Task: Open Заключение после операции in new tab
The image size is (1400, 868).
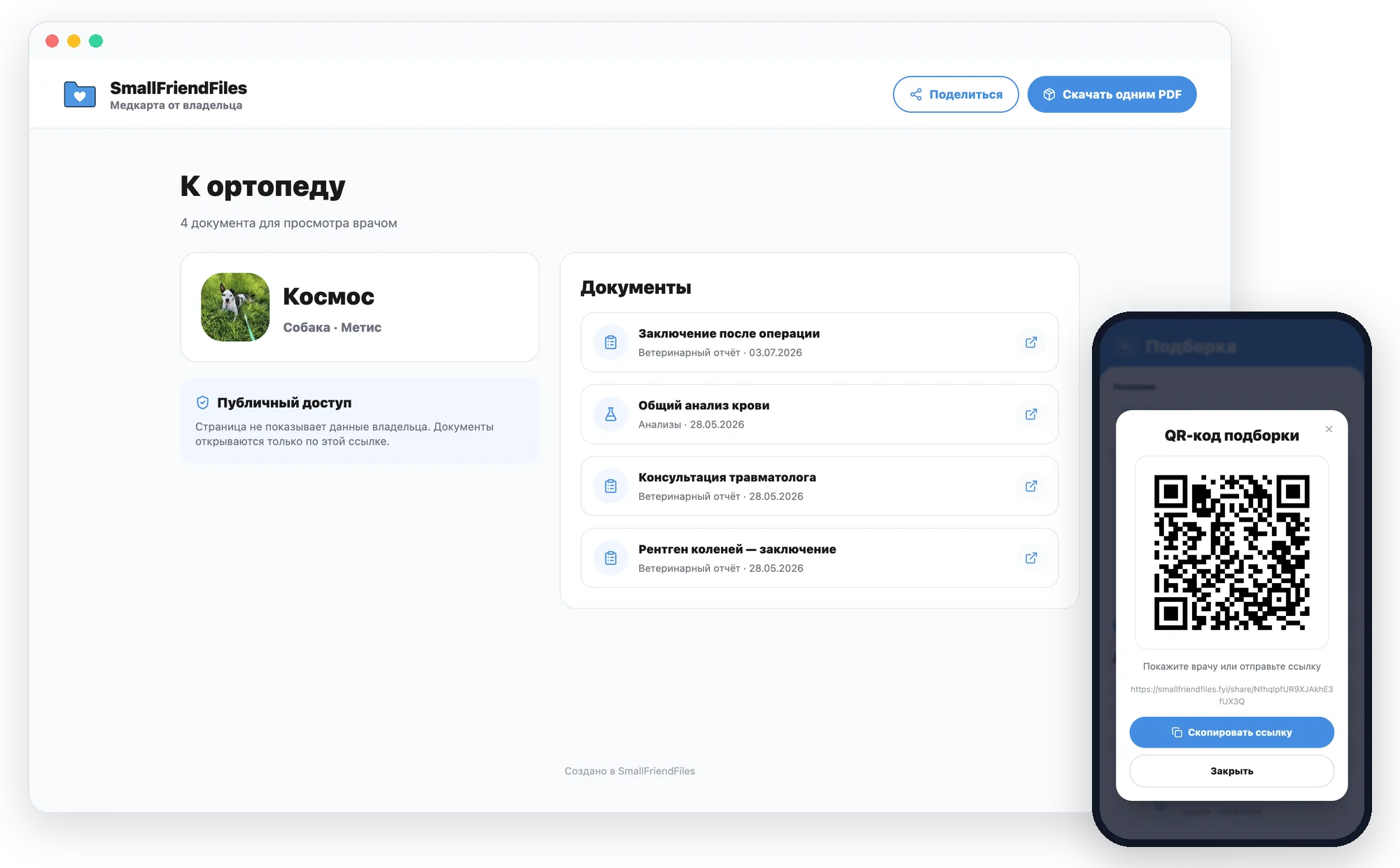Action: [1031, 342]
